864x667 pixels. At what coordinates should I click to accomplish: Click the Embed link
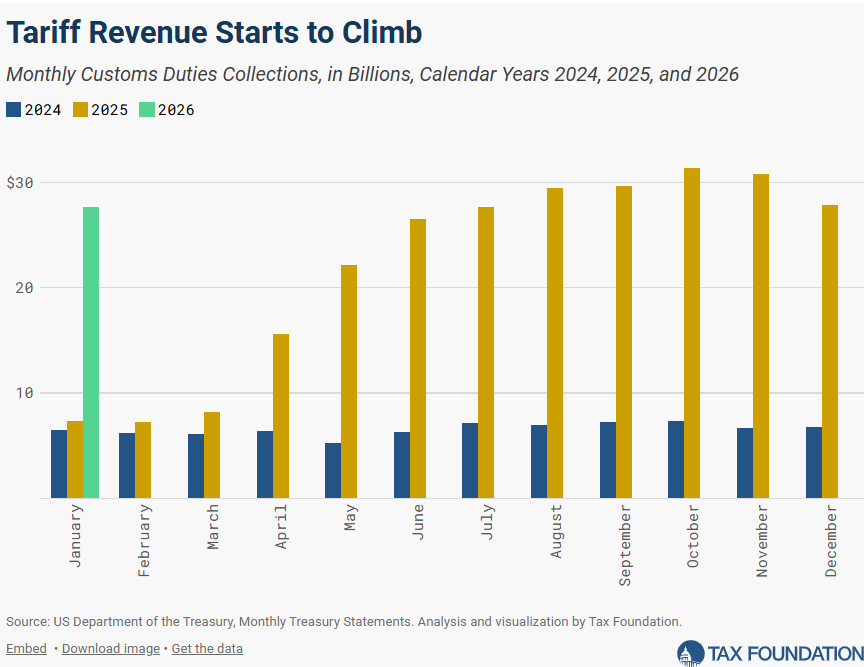coord(26,648)
